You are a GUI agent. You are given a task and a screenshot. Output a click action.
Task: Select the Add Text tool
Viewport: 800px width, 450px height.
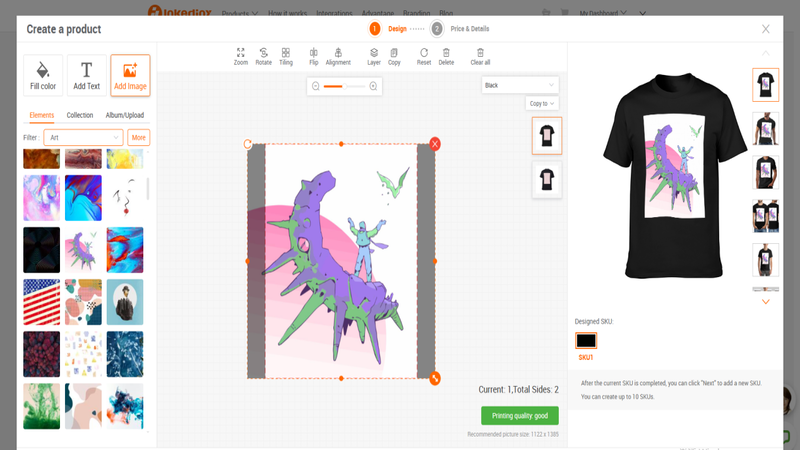[86, 76]
